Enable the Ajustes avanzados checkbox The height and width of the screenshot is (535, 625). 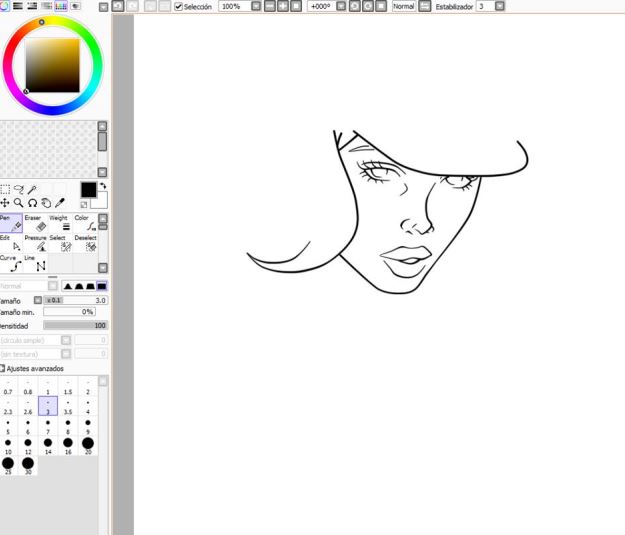click(x=3, y=368)
